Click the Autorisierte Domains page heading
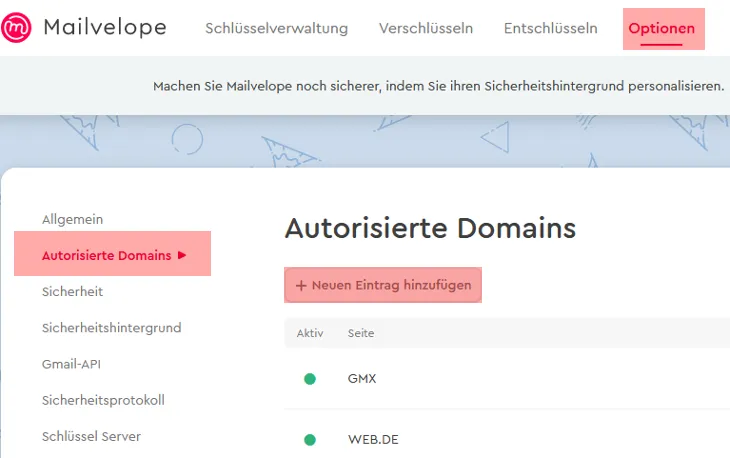This screenshot has width=730, height=458. pyautogui.click(x=430, y=228)
